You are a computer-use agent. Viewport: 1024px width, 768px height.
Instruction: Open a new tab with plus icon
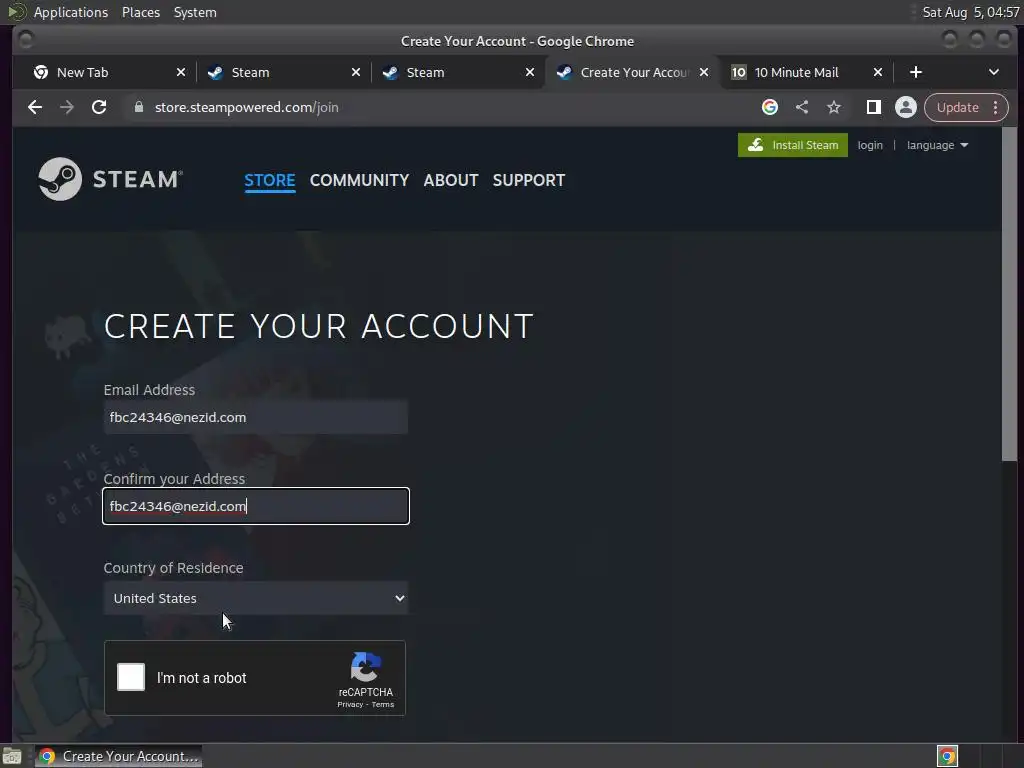[x=916, y=72]
